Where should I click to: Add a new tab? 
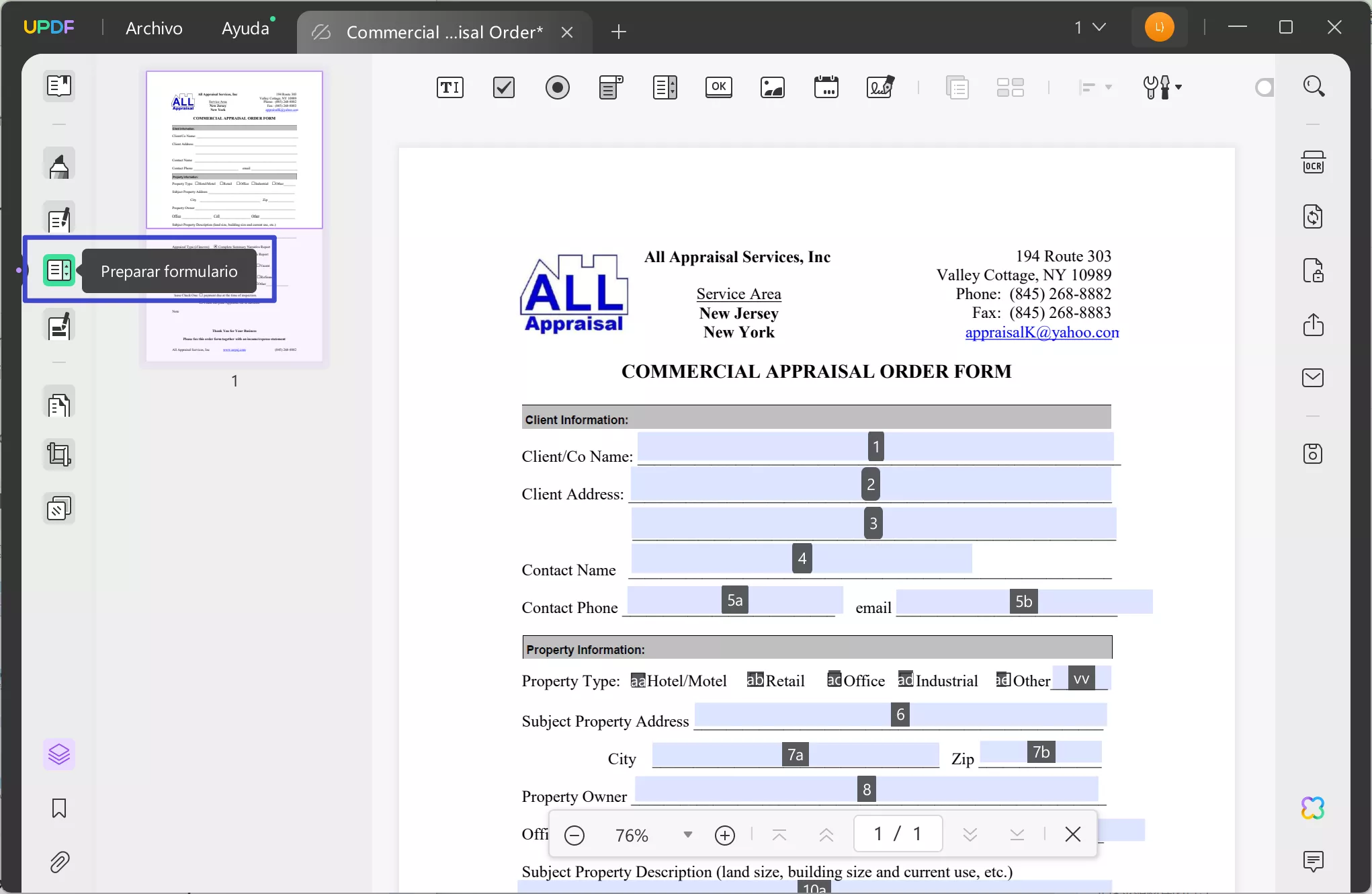pyautogui.click(x=619, y=32)
